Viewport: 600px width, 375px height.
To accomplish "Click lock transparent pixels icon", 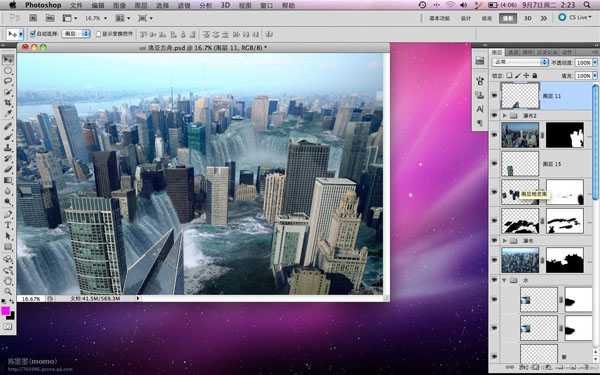I will (509, 76).
